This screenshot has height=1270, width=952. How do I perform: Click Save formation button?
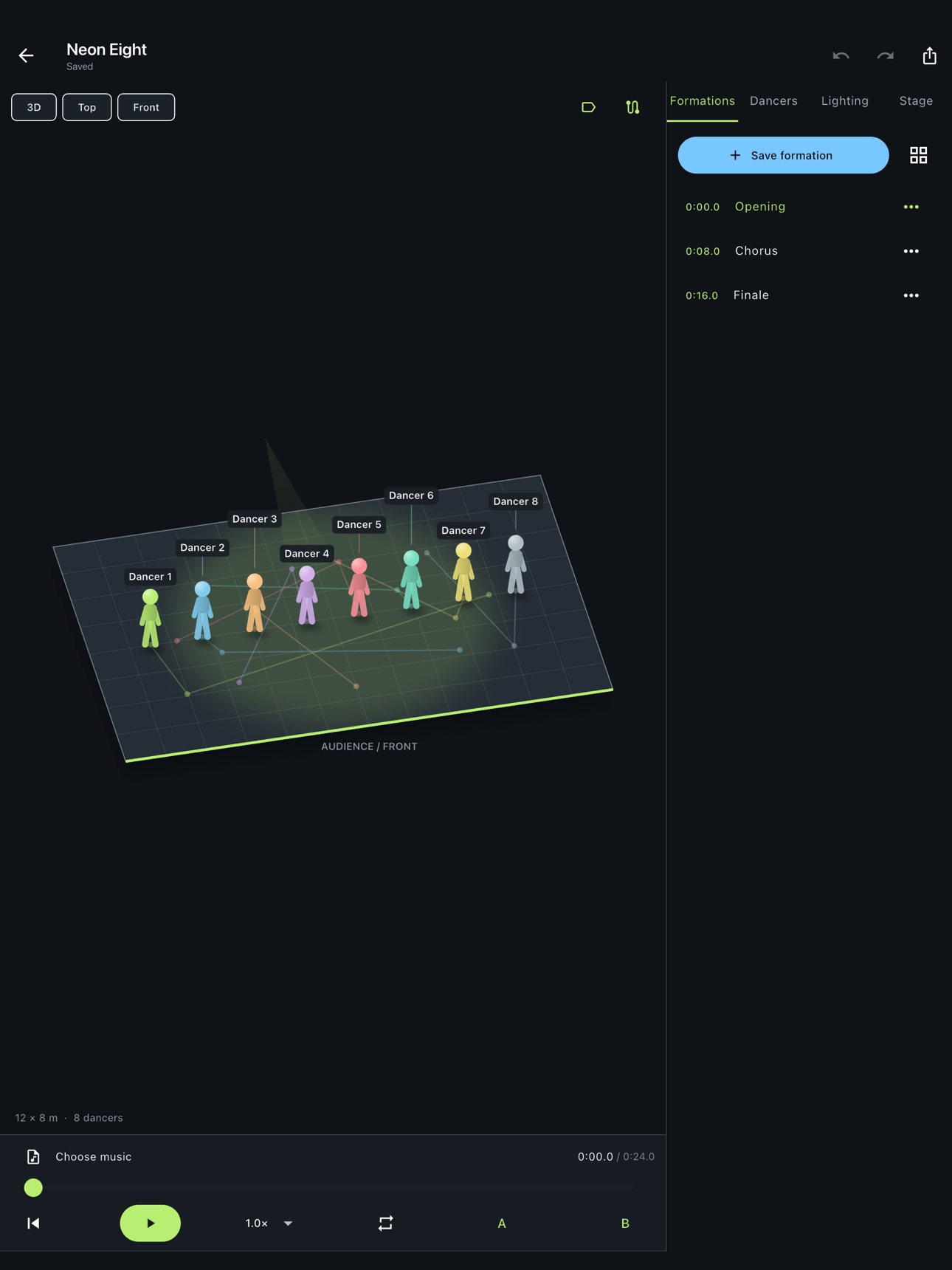783,155
